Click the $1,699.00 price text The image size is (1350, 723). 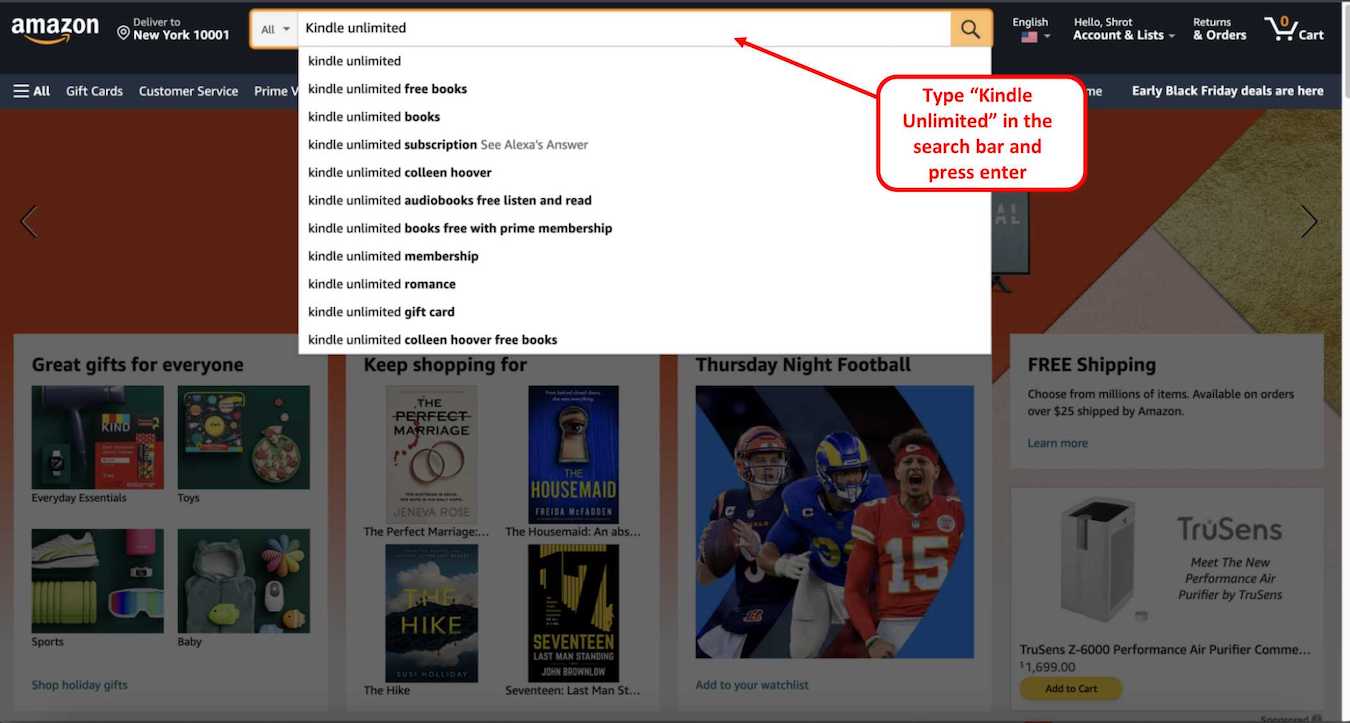tap(1047, 667)
